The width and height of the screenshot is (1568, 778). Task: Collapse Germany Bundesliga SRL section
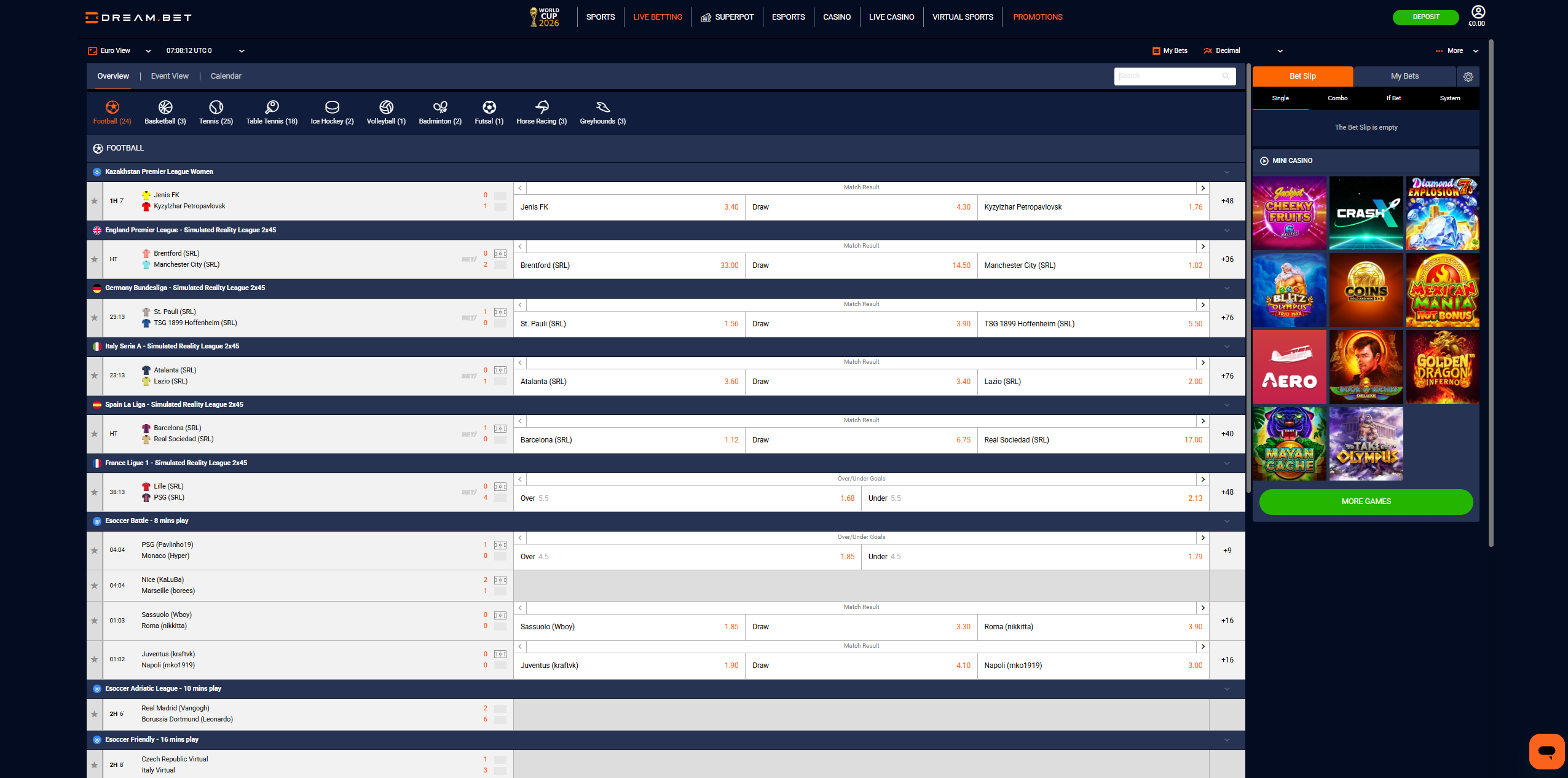1227,288
